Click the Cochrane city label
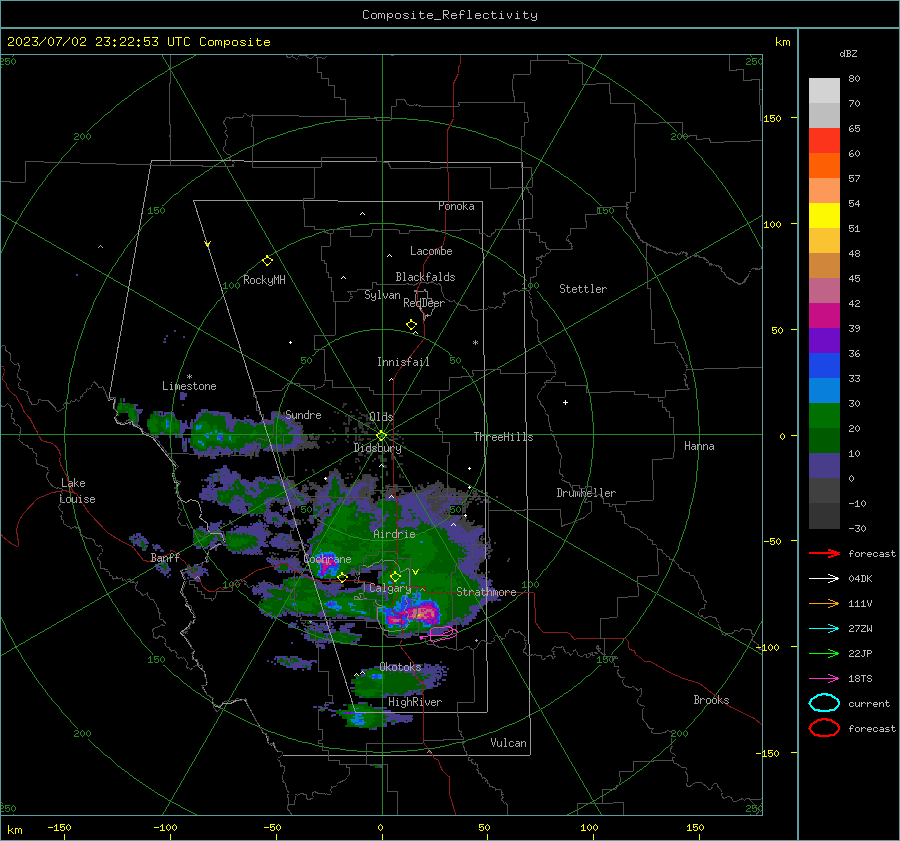Screen dimensions: 900x841 point(327,559)
